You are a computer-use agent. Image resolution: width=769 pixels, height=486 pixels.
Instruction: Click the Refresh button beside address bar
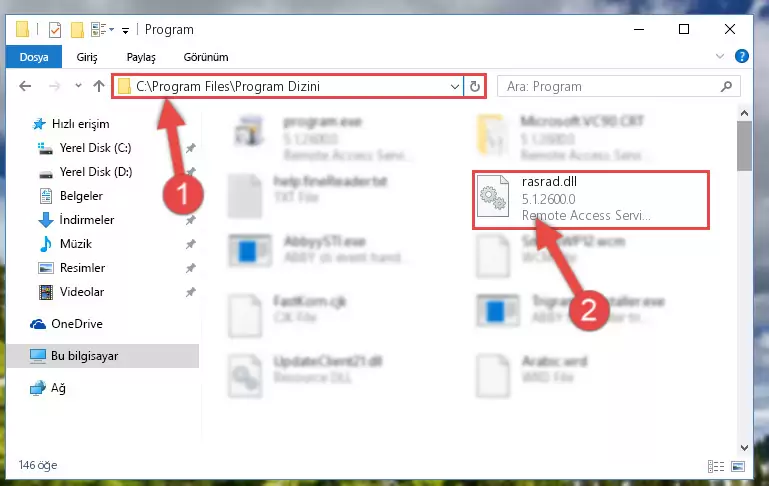pos(474,87)
